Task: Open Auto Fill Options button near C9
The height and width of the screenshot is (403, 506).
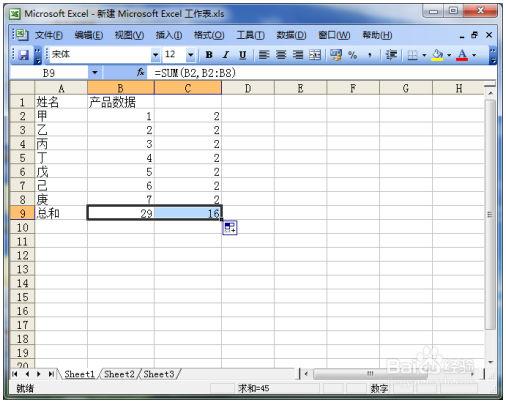Action: point(230,228)
